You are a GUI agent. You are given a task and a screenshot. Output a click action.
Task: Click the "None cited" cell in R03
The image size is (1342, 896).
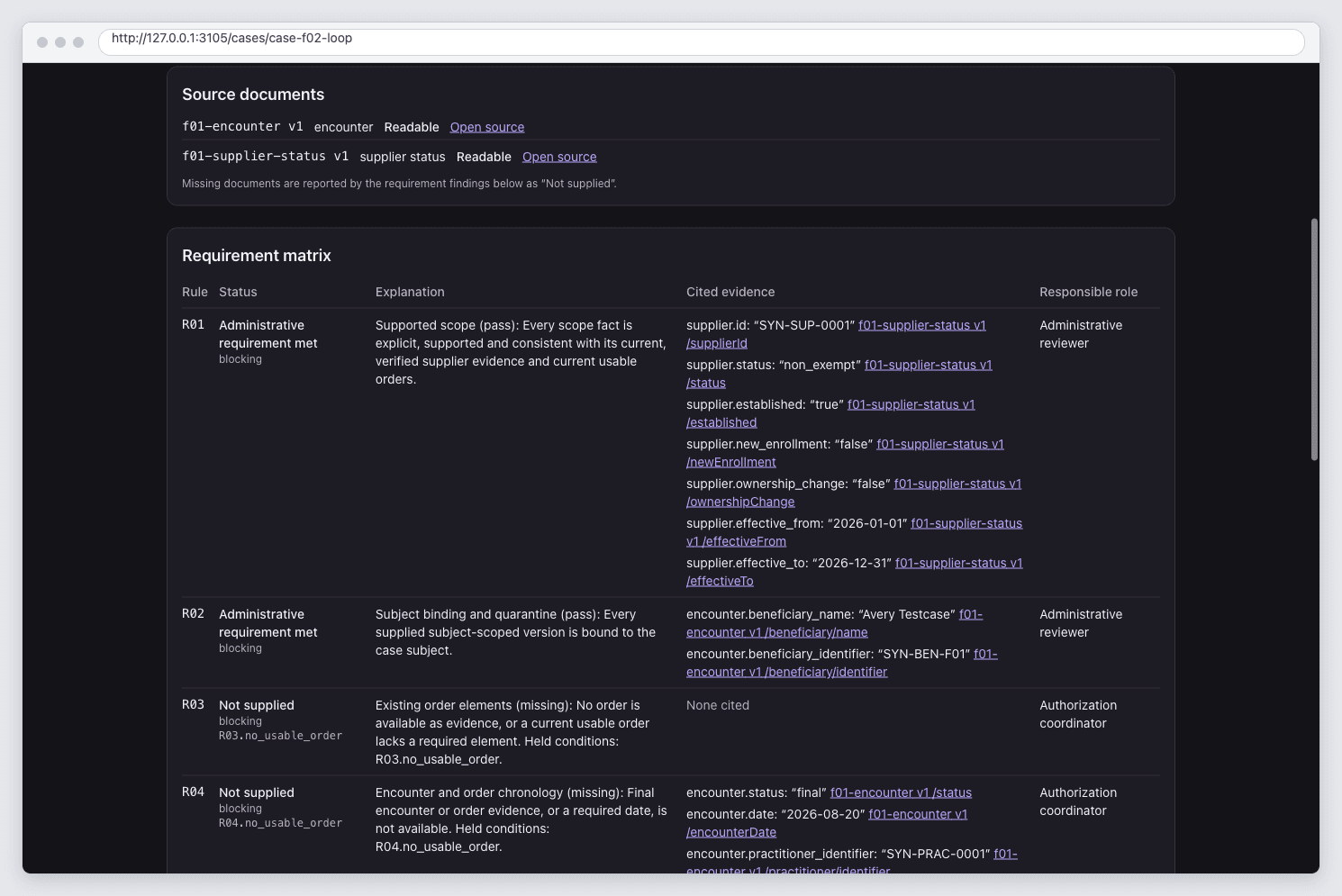[718, 705]
